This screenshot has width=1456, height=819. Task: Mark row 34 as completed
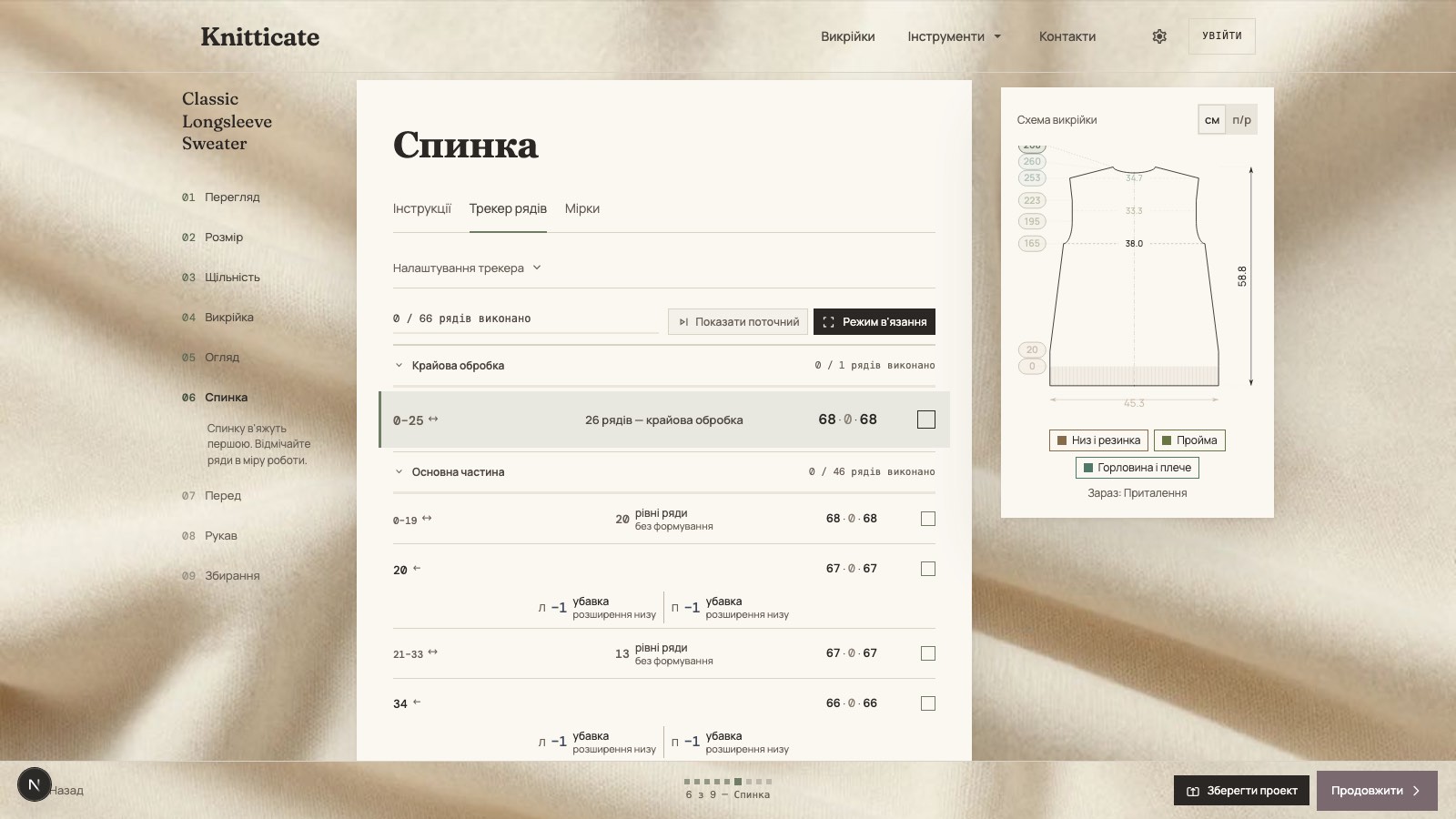928,703
